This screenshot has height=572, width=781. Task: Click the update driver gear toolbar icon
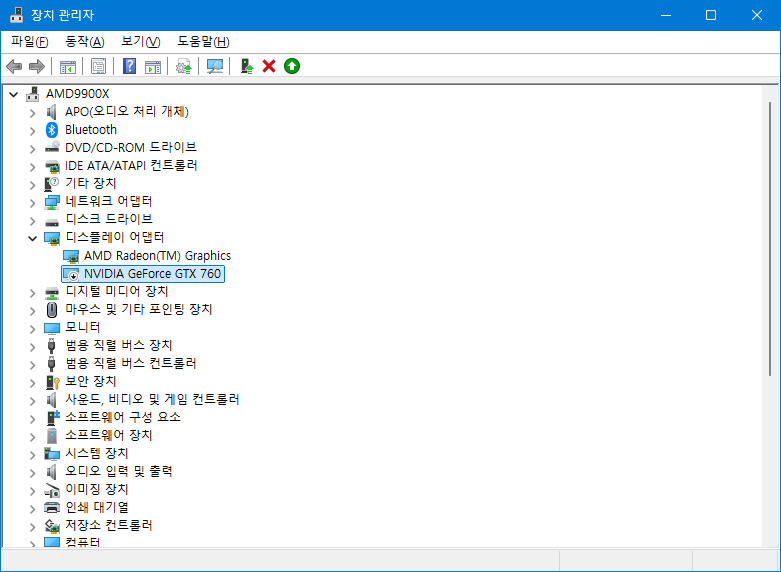point(184,66)
